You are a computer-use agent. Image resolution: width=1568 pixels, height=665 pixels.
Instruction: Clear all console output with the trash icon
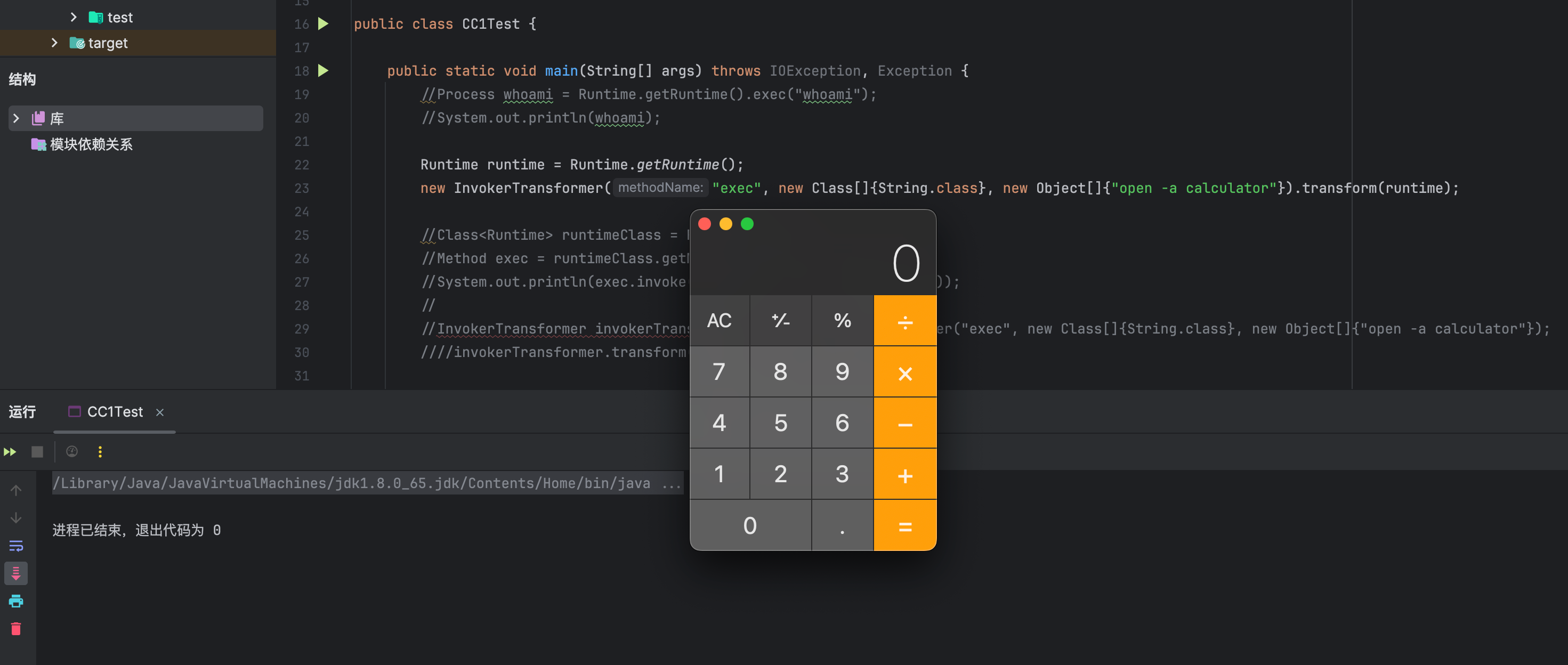pyautogui.click(x=16, y=628)
